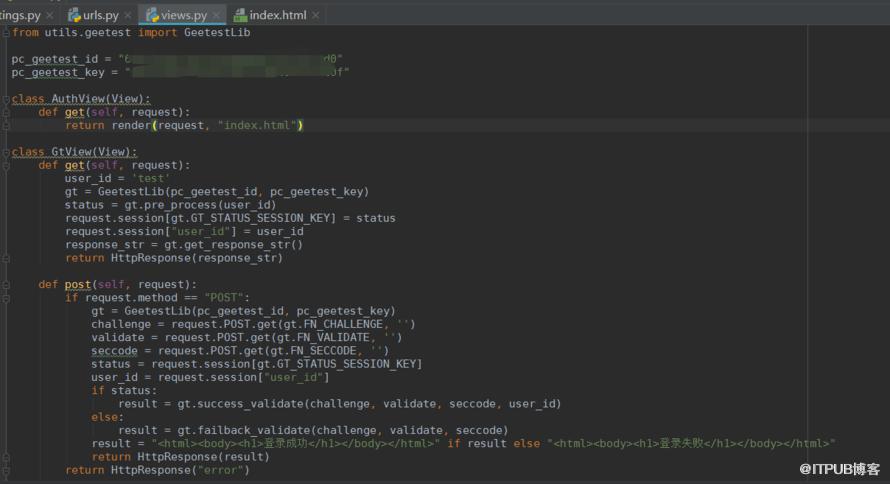Open the index.html editor tab
The image size is (890, 484).
click(x=278, y=15)
